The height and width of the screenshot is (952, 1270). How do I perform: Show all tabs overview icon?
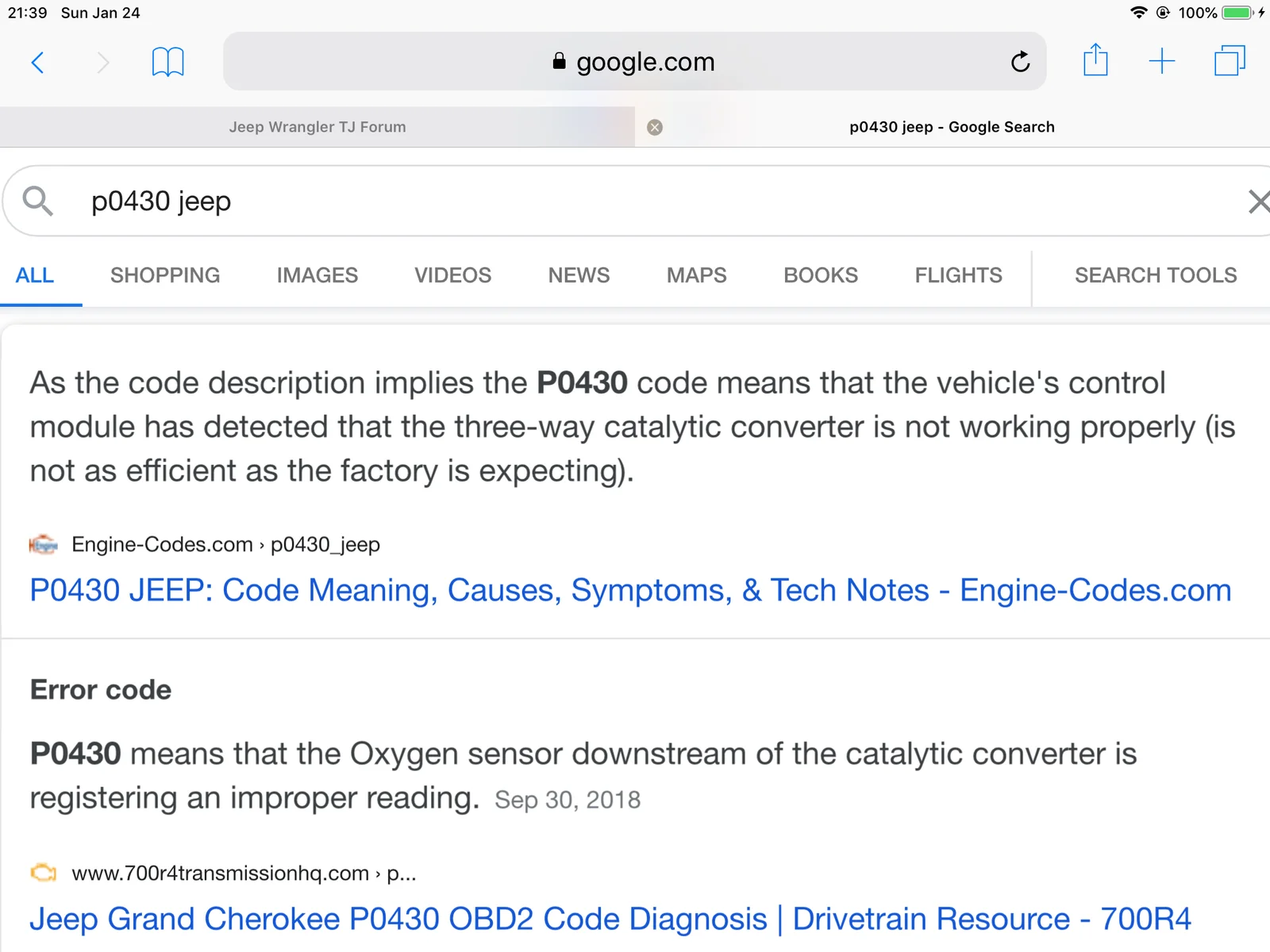(x=1230, y=60)
